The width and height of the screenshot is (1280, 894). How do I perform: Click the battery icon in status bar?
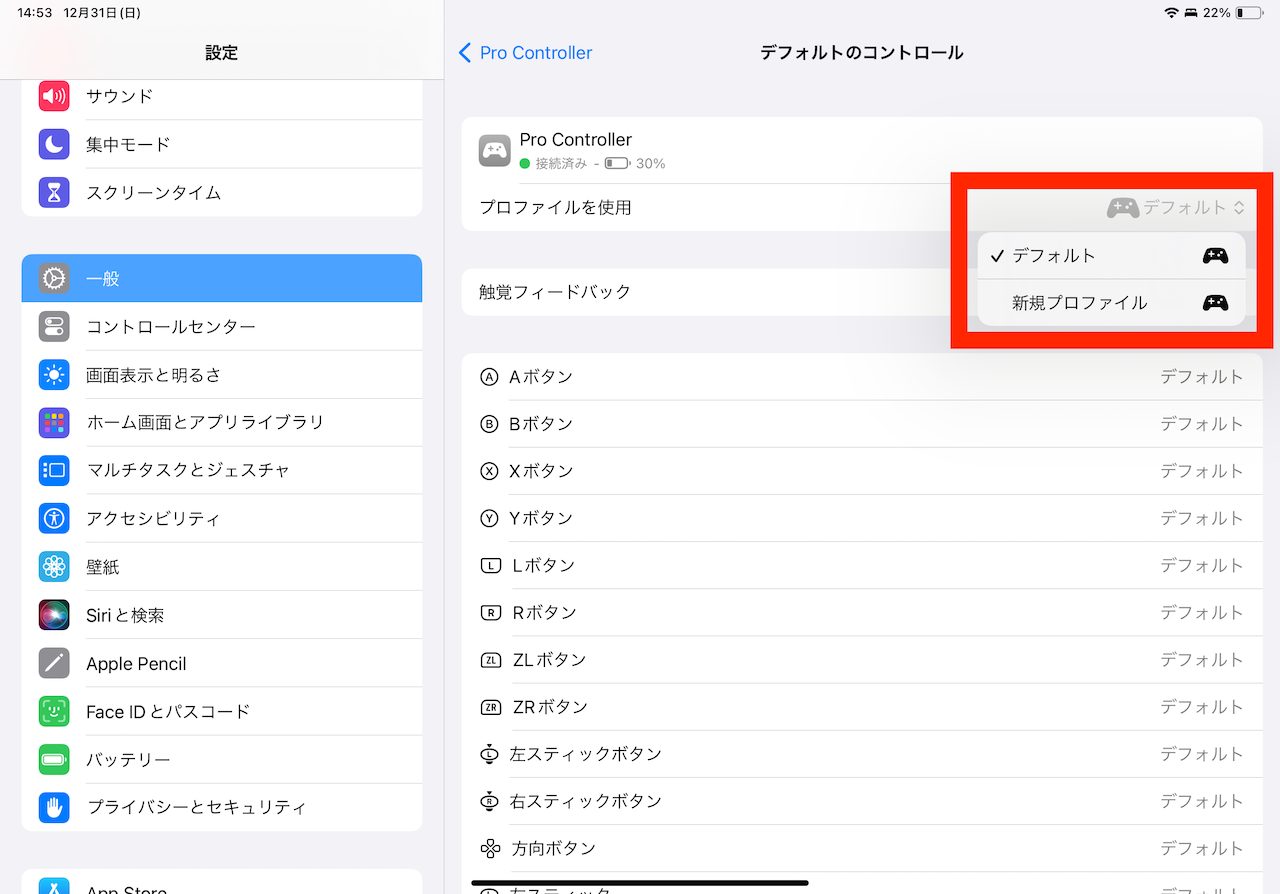1248,13
